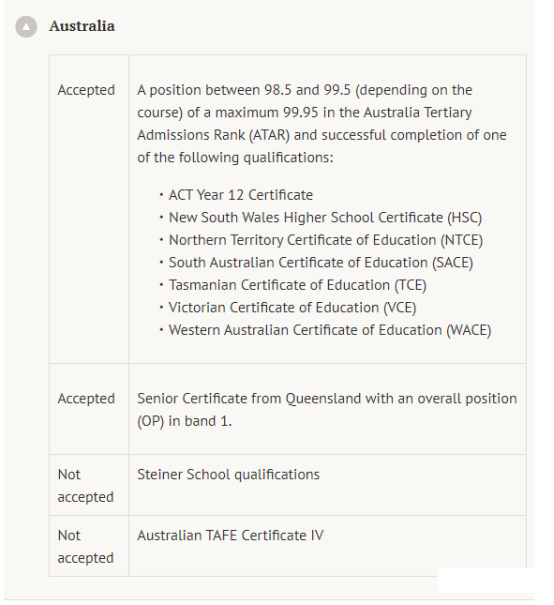Click South Australian Certificate of Education entry
This screenshot has width=554, height=605.
tap(321, 263)
